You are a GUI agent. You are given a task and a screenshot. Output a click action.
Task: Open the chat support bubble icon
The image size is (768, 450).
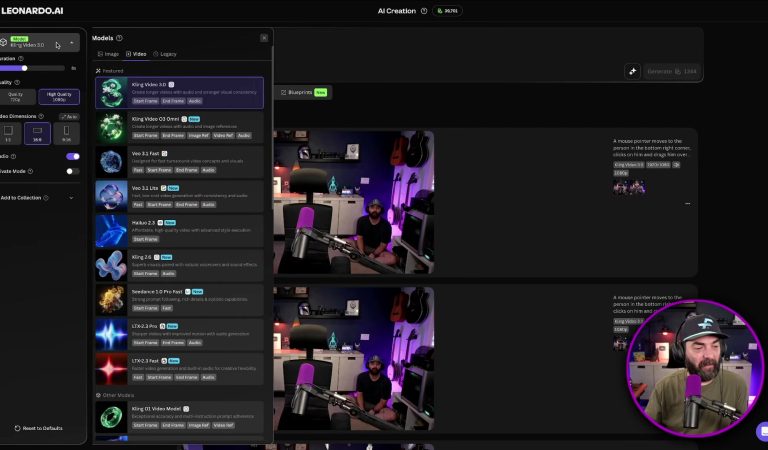tap(762, 432)
